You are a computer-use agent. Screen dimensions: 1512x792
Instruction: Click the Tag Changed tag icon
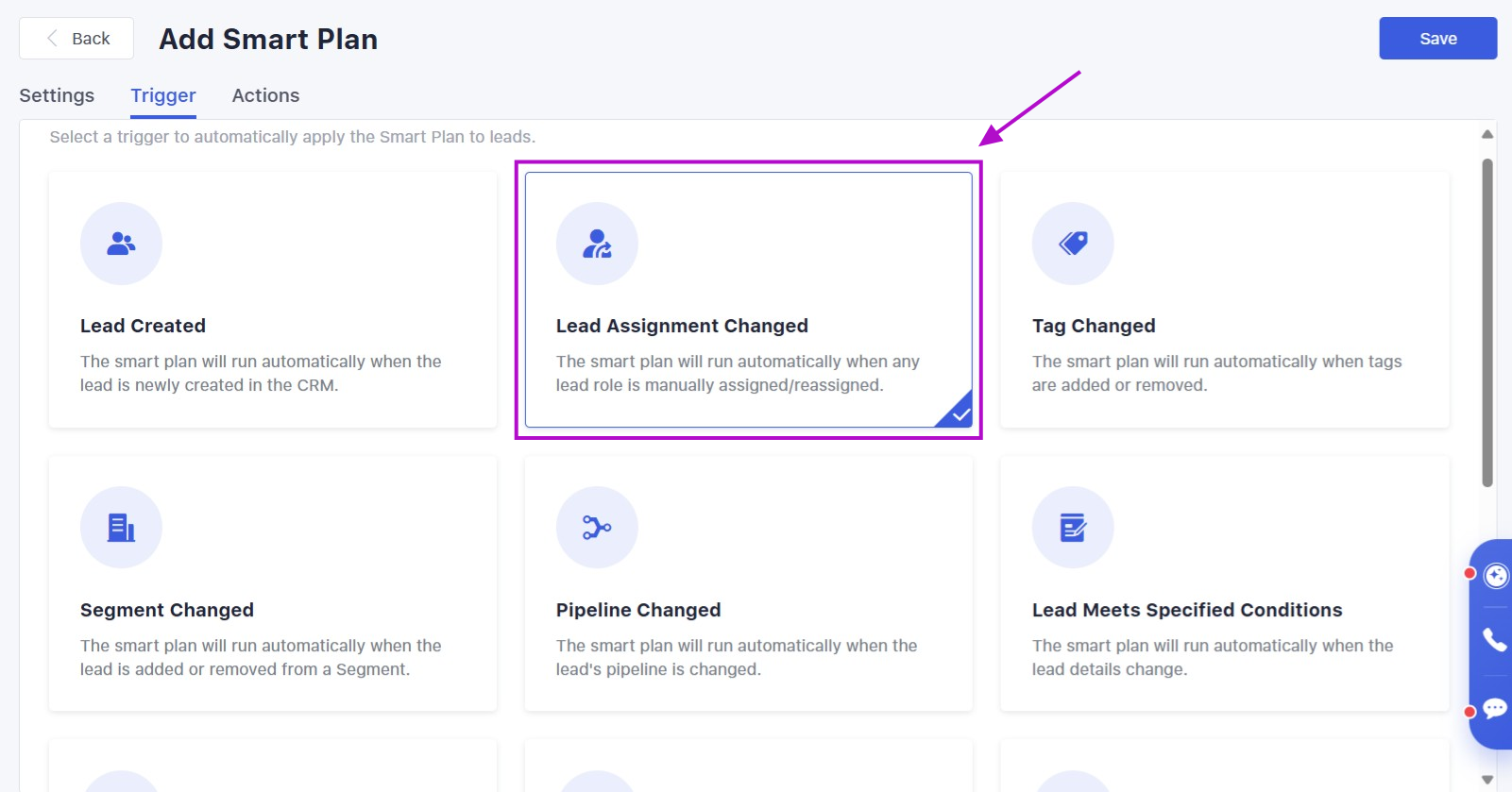pyautogui.click(x=1073, y=244)
